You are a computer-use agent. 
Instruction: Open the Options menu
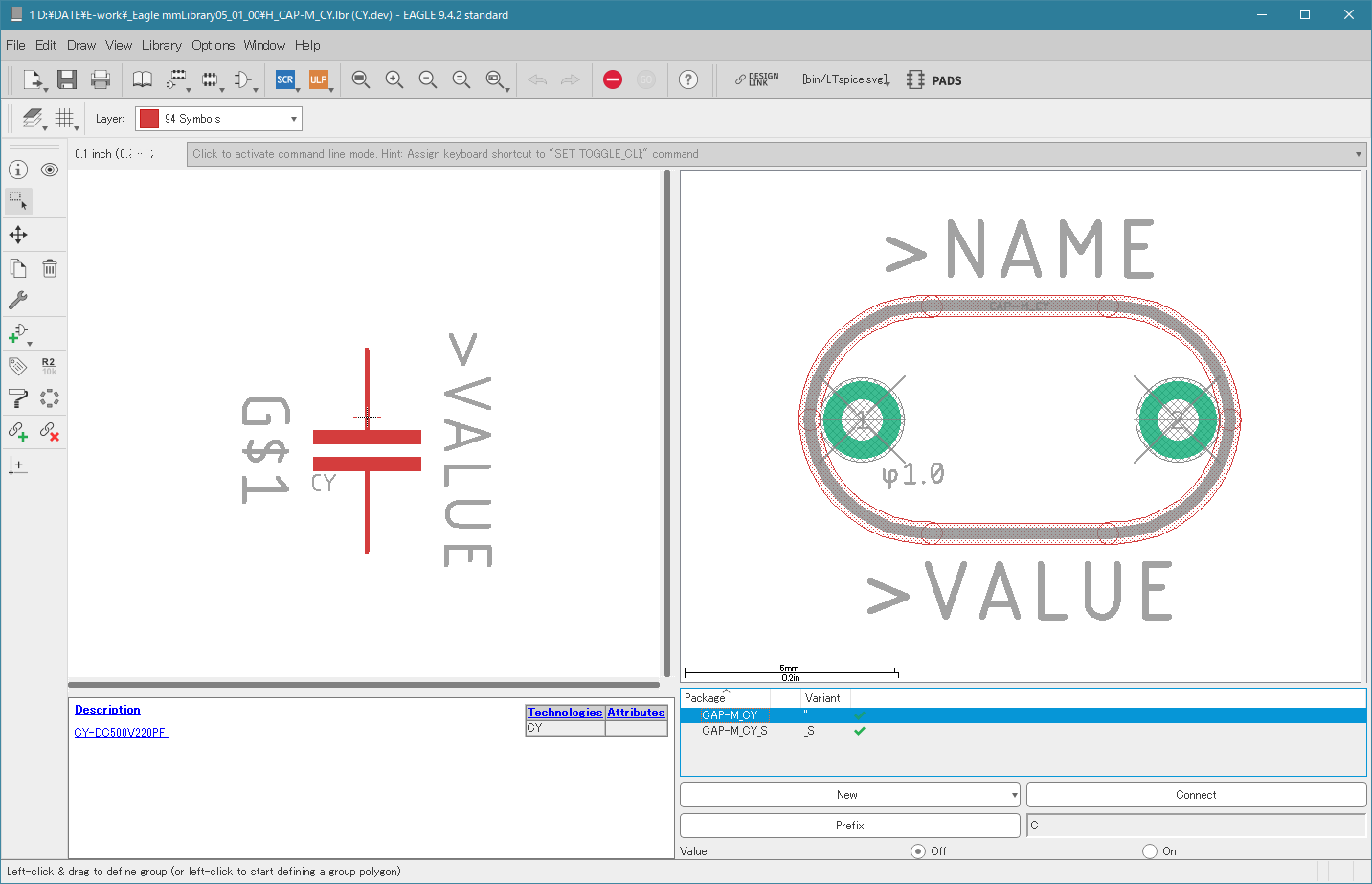[x=213, y=45]
